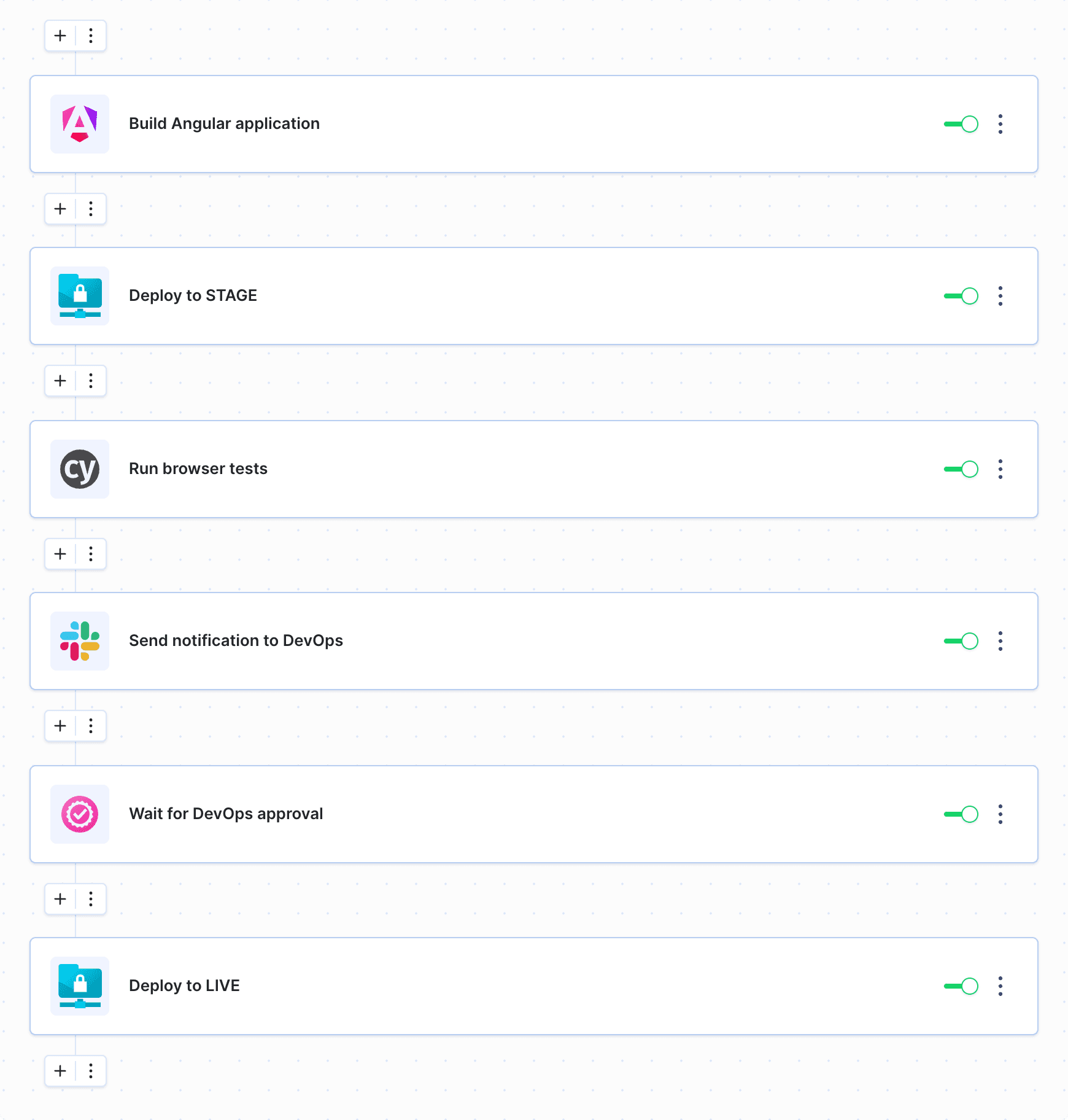Disable the Deploy to LIVE step

(960, 986)
